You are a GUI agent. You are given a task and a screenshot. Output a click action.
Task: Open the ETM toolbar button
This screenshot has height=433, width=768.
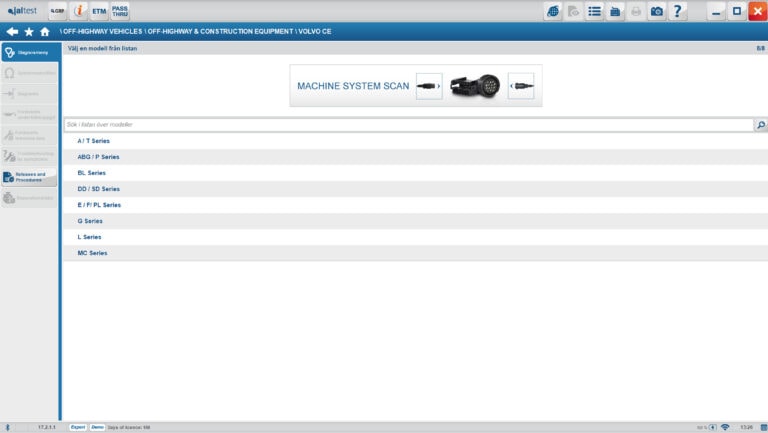[x=99, y=11]
